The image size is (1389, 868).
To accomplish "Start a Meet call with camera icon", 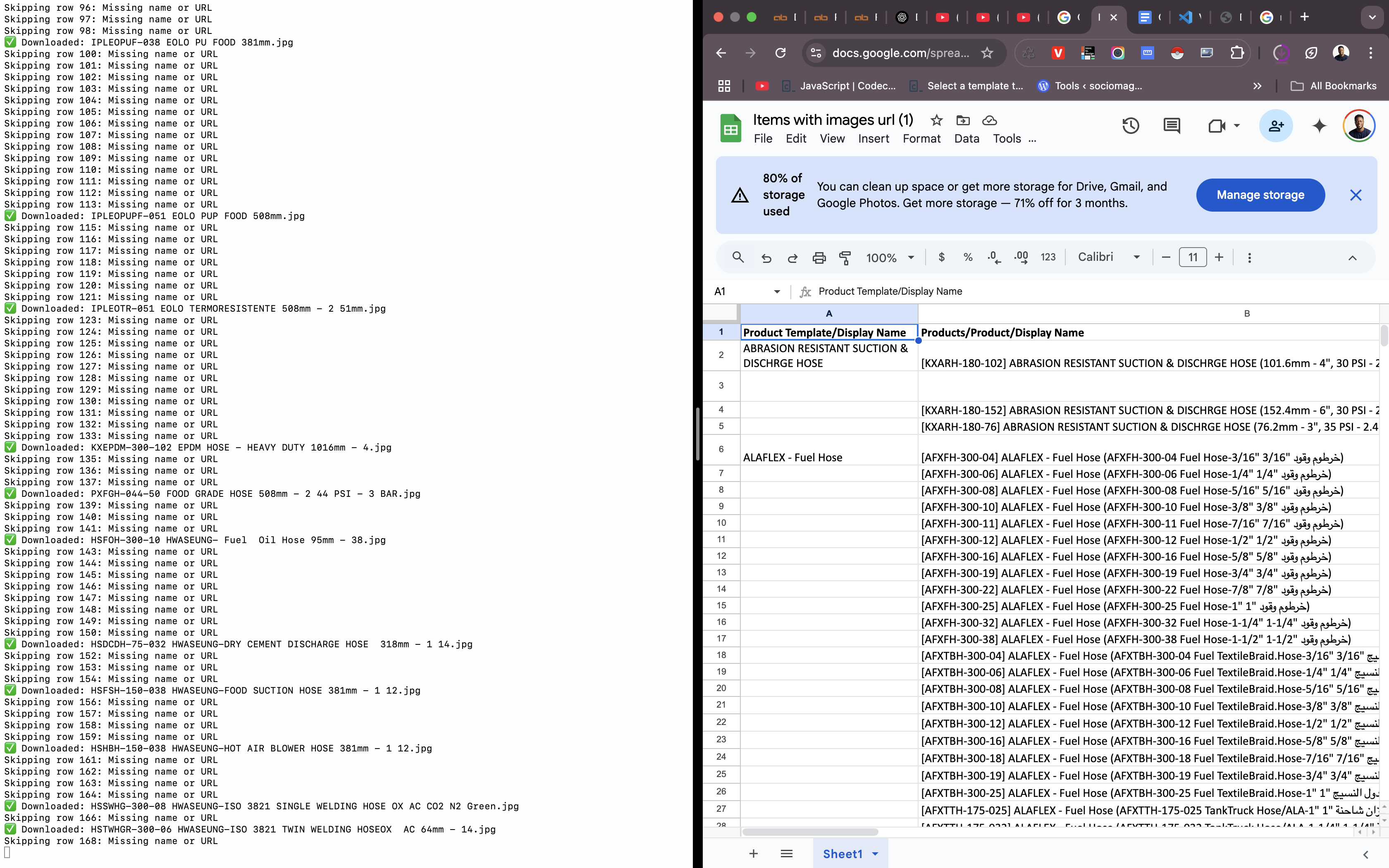I will 1217,126.
